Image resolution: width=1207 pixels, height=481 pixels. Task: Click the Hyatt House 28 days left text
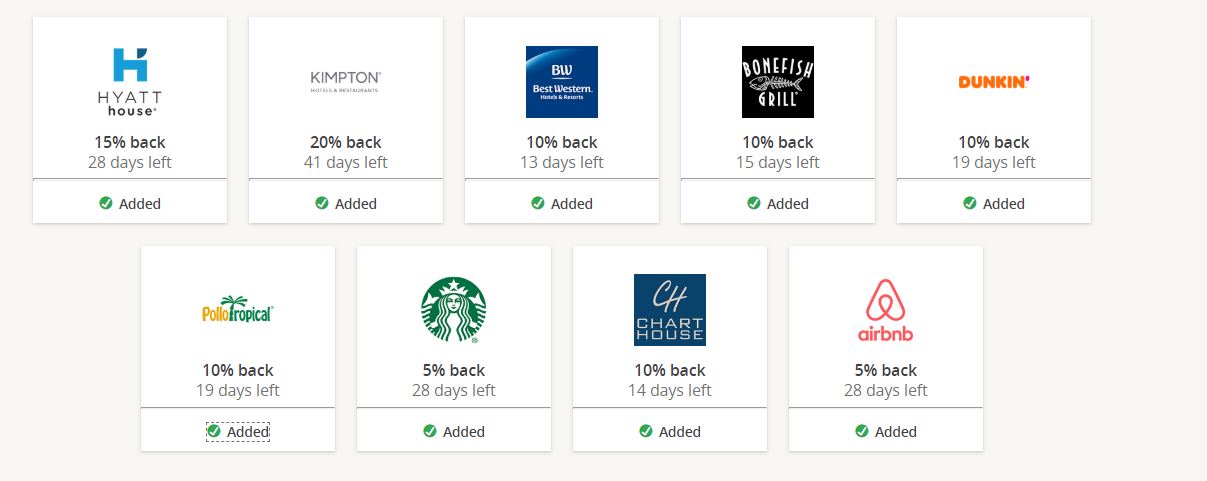[x=130, y=162]
